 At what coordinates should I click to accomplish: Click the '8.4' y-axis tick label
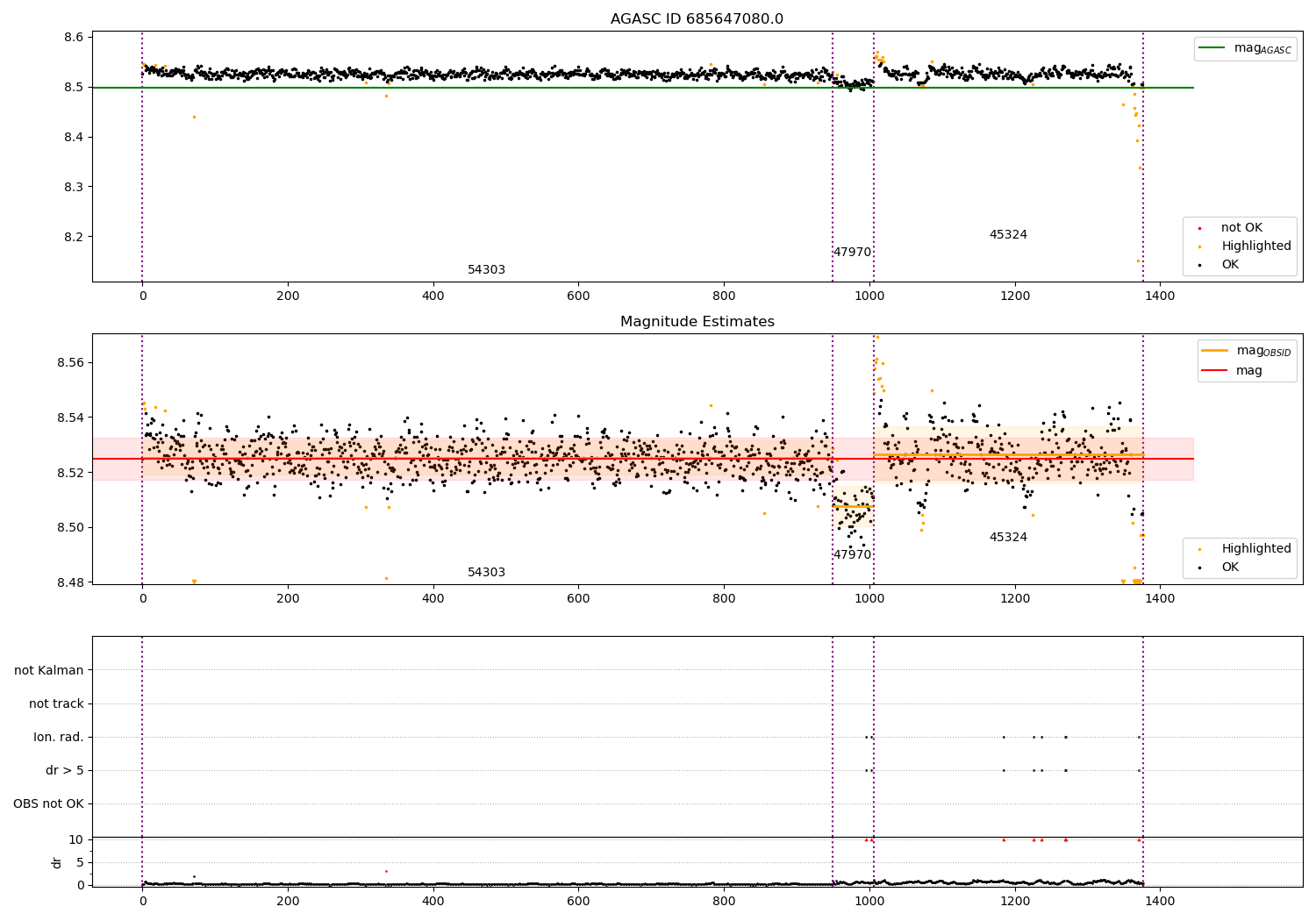(x=75, y=138)
